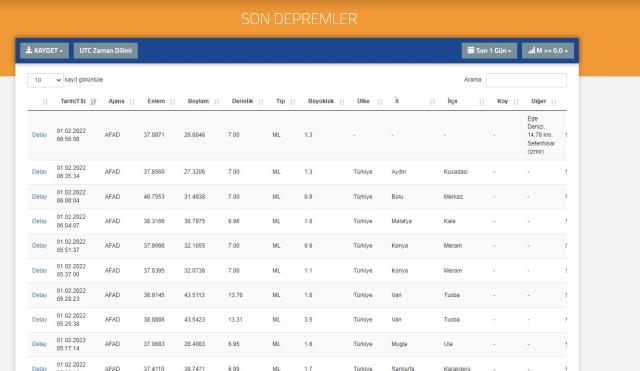640x371 pixels.
Task: Open Detay link for Aydın Kuşadası row
Action: click(x=40, y=172)
